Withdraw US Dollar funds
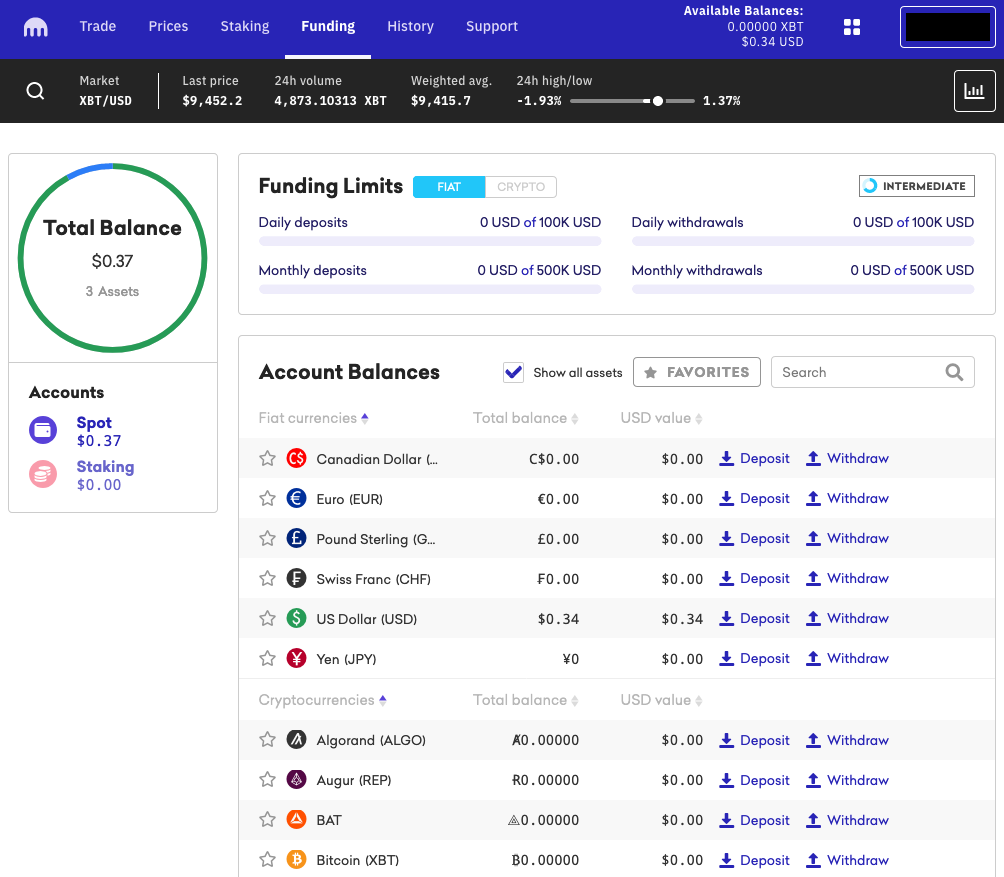Viewport: 1004px width, 877px height. (847, 618)
